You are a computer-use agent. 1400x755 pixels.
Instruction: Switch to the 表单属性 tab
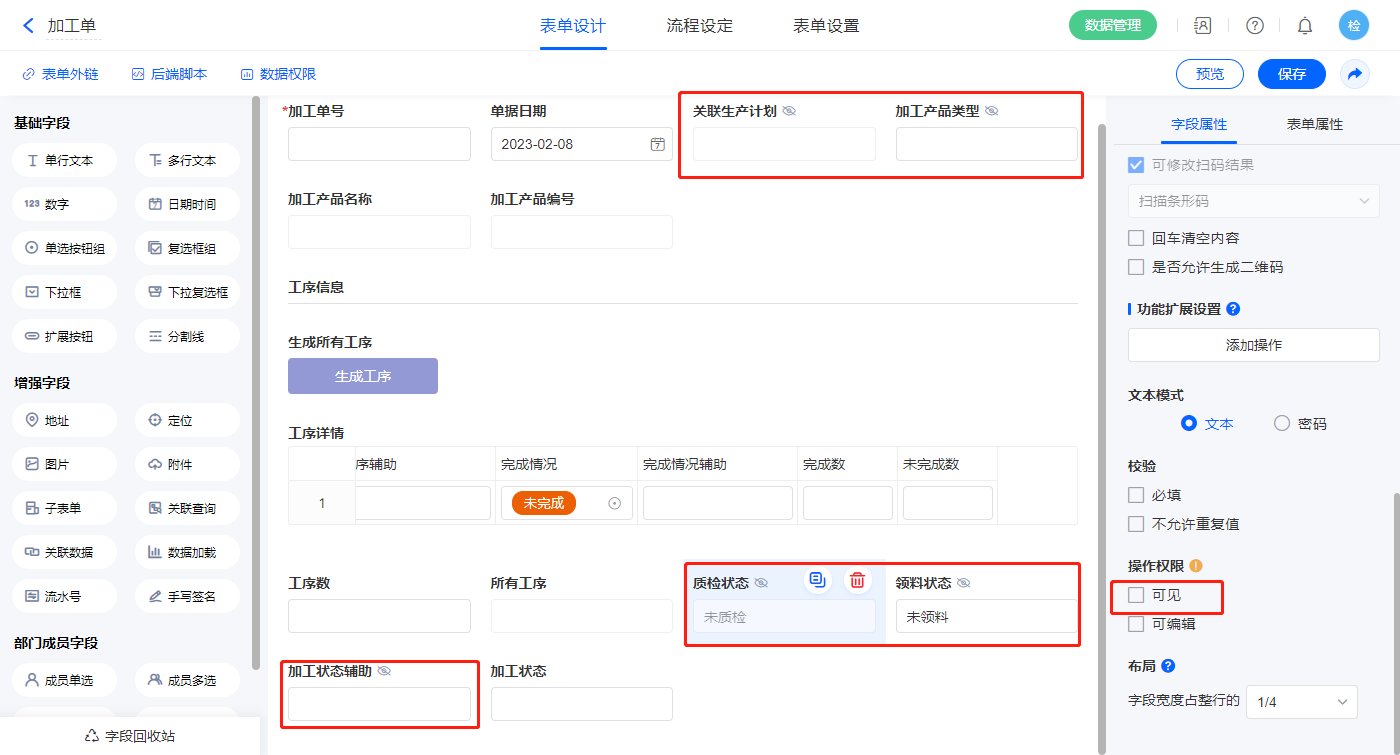pyautogui.click(x=1314, y=124)
